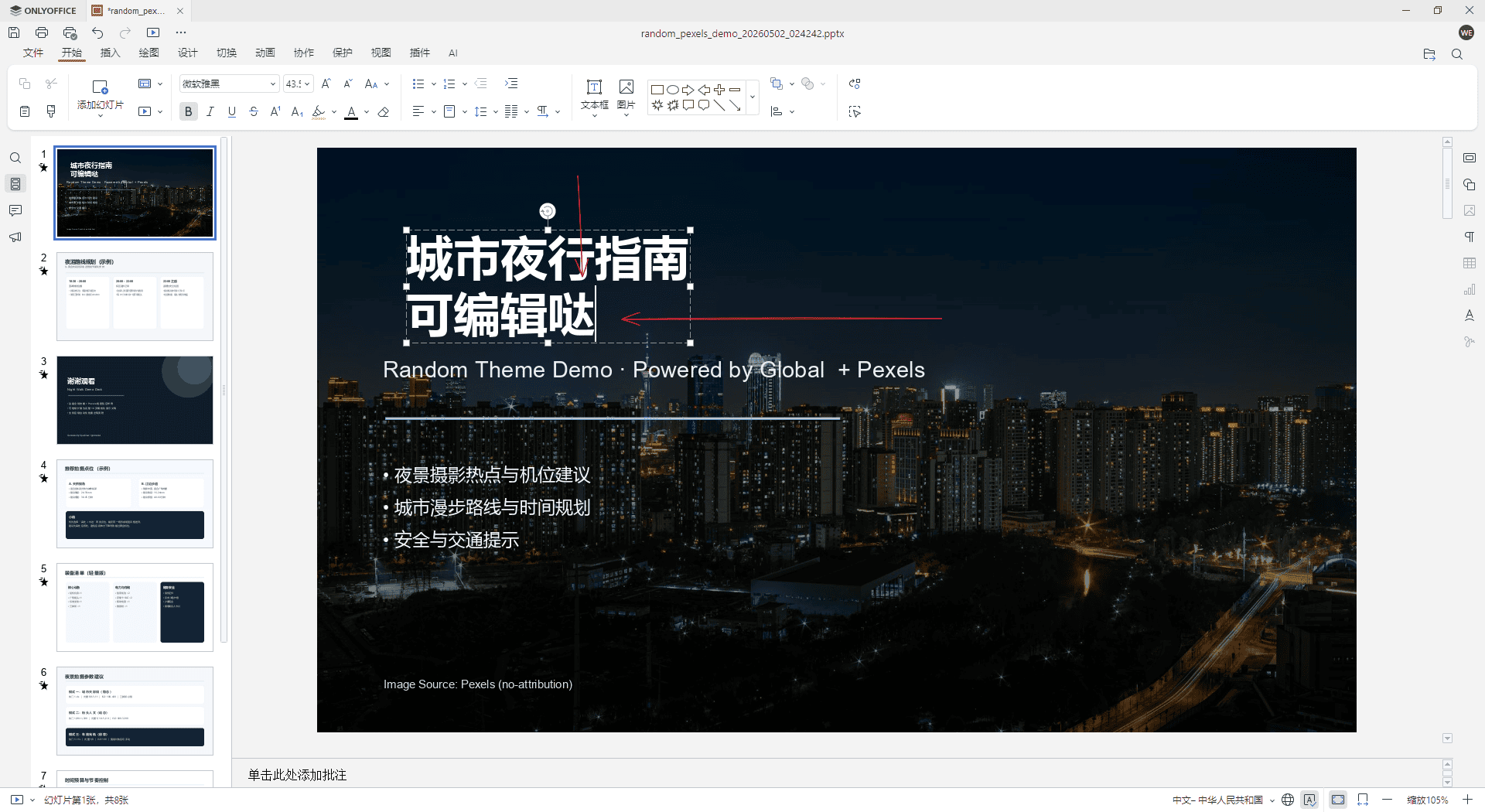
Task: Switch to the 设计 tab
Action: pos(188,53)
